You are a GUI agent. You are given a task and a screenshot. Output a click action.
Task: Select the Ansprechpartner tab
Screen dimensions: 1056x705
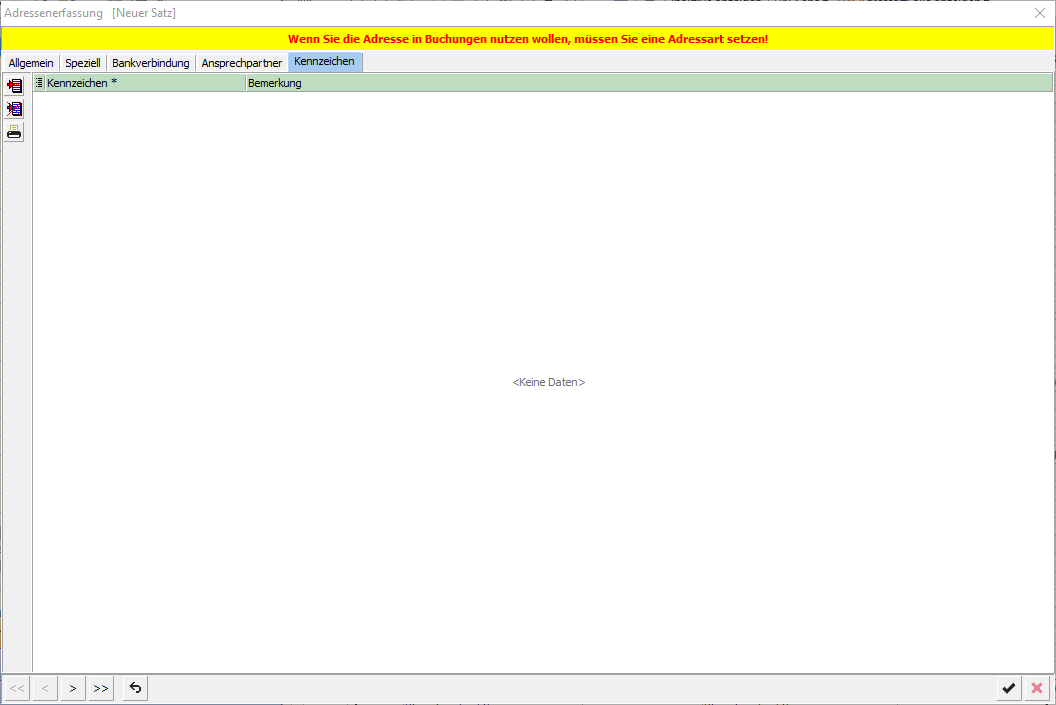pyautogui.click(x=241, y=63)
